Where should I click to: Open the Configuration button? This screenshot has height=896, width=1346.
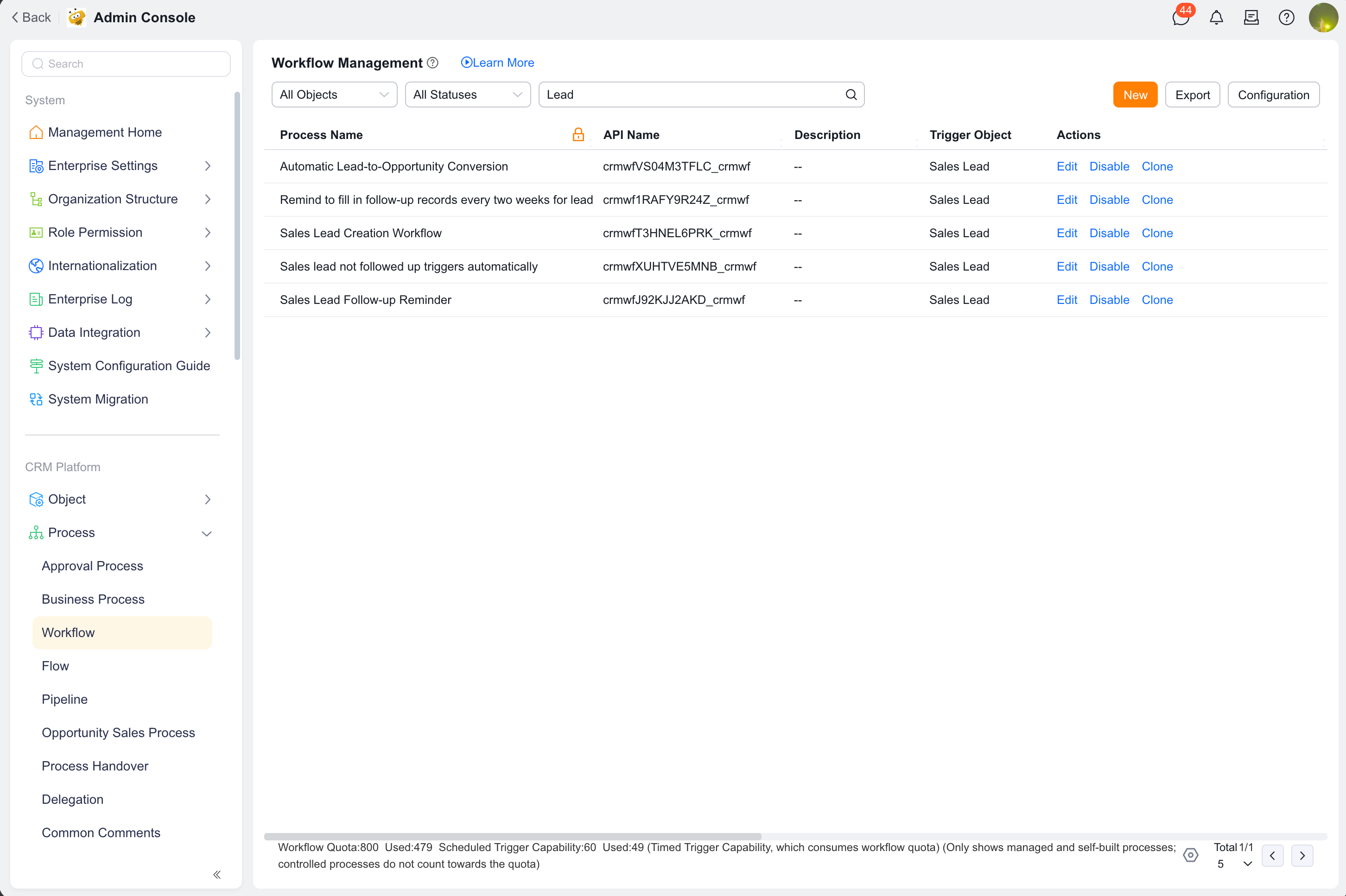[1273, 95]
